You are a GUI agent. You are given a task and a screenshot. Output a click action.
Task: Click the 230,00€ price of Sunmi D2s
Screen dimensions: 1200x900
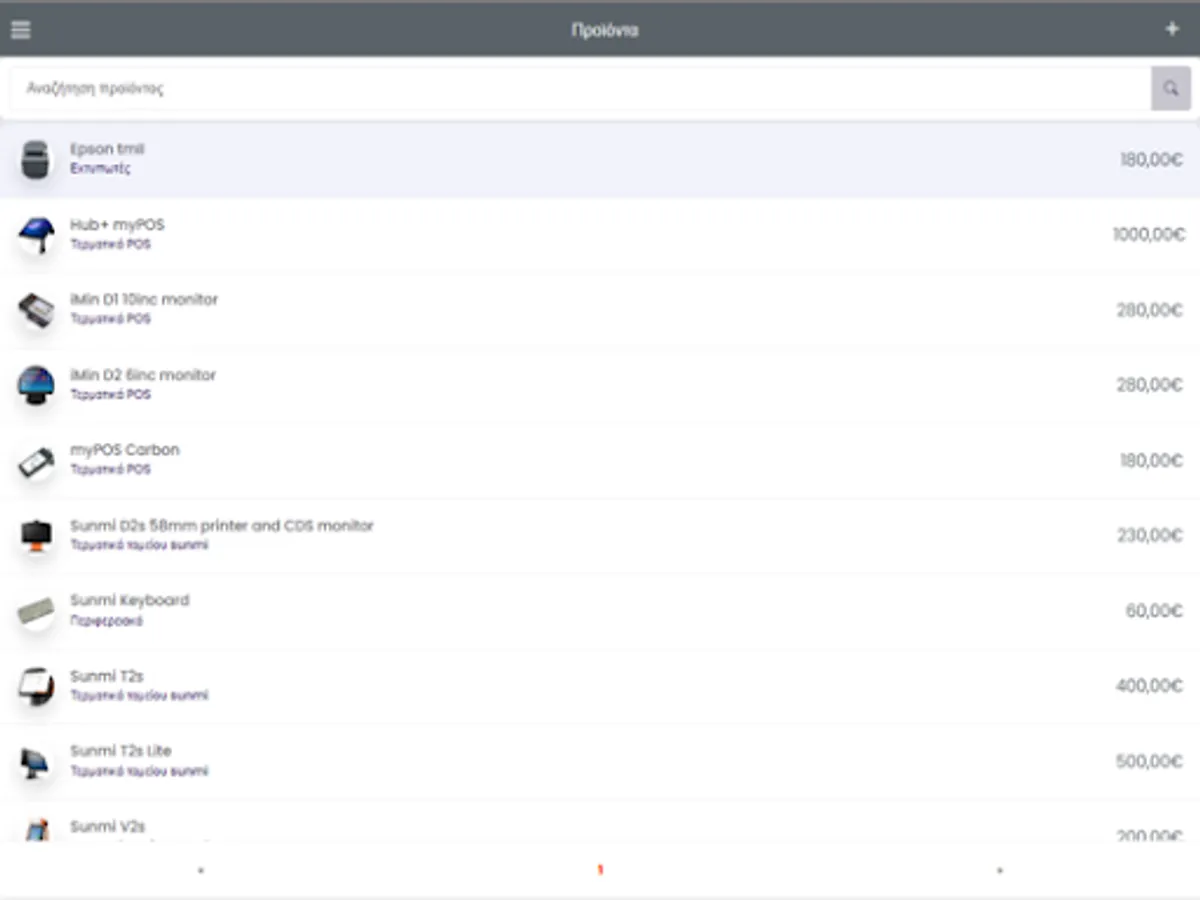(1150, 536)
